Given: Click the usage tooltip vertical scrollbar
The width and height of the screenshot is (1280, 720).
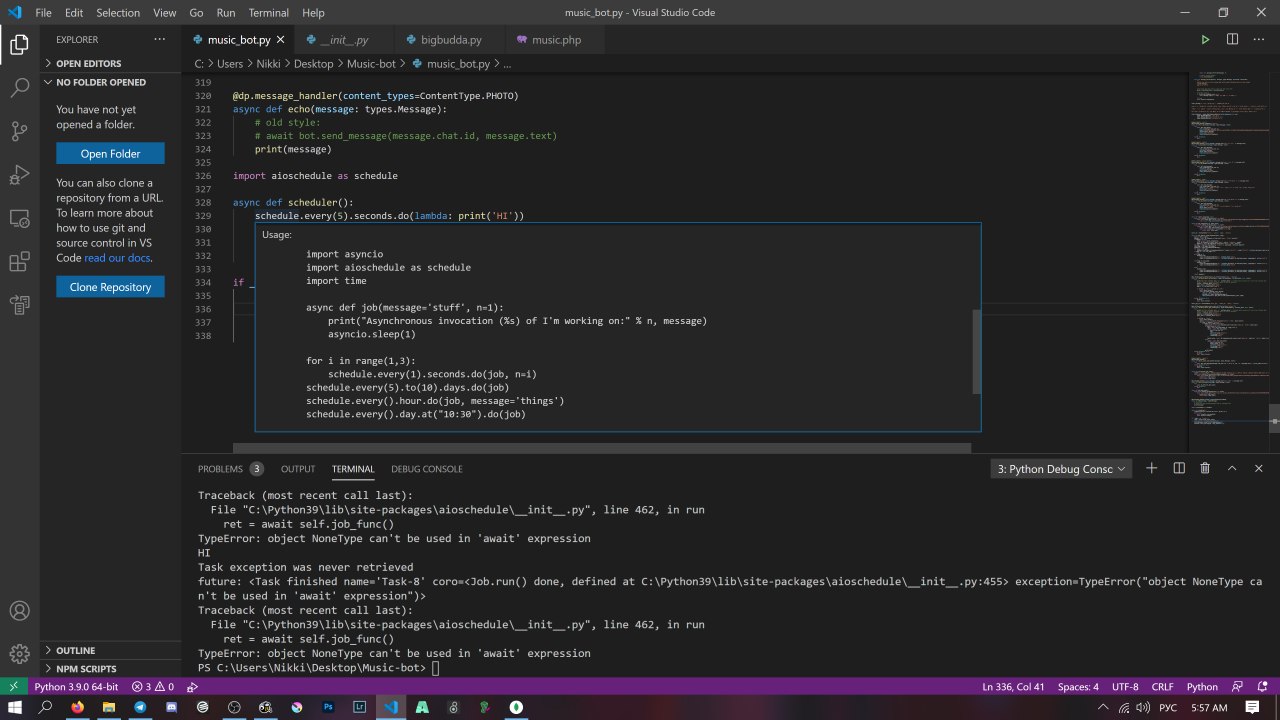Looking at the screenshot, I should pyautogui.click(x=976, y=350).
